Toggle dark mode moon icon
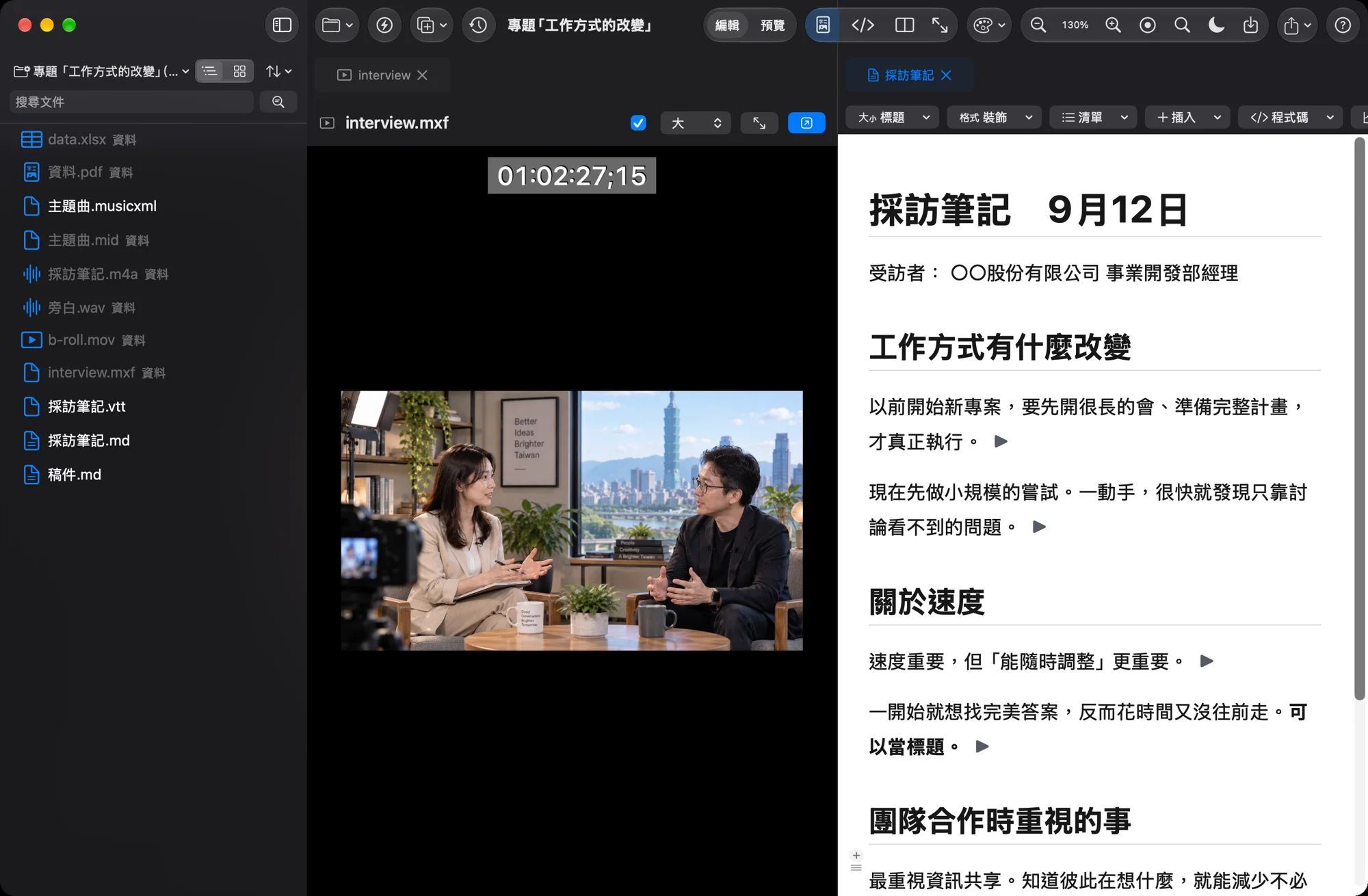1368x896 pixels. [1216, 25]
